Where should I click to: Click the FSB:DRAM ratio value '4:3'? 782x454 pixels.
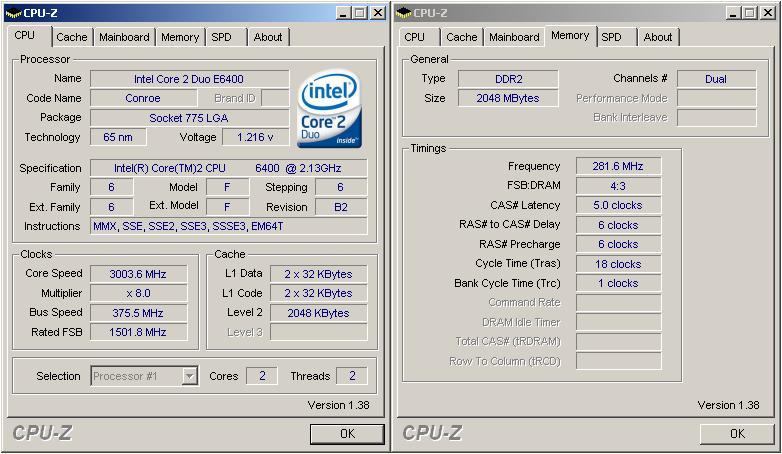tap(618, 186)
